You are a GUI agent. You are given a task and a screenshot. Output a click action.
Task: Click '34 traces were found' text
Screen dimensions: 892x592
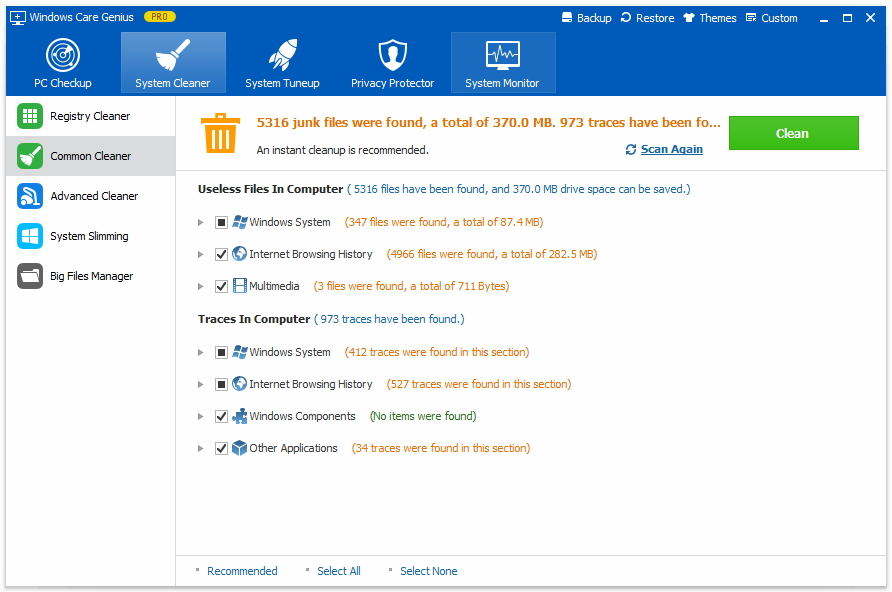(x=441, y=448)
